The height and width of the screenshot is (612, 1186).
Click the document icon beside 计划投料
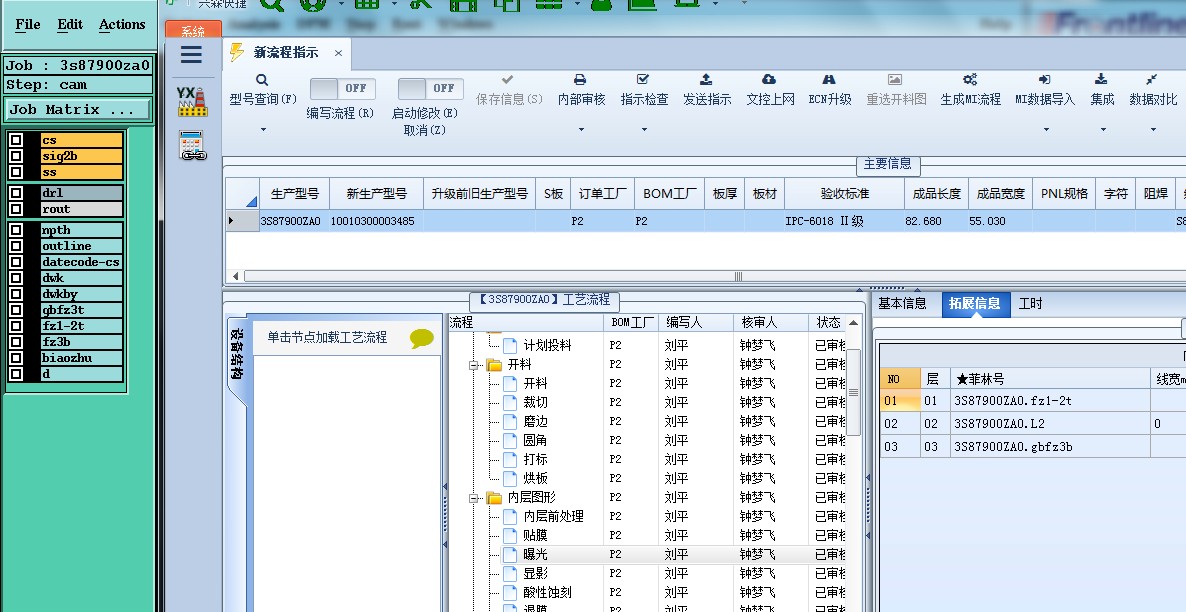510,346
